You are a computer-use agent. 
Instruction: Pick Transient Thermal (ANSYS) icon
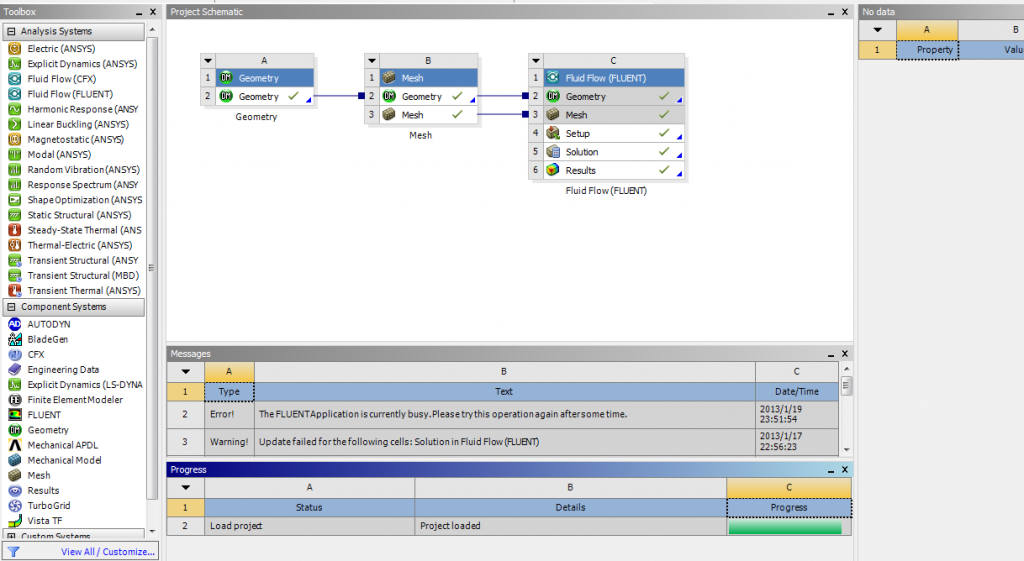tap(14, 291)
